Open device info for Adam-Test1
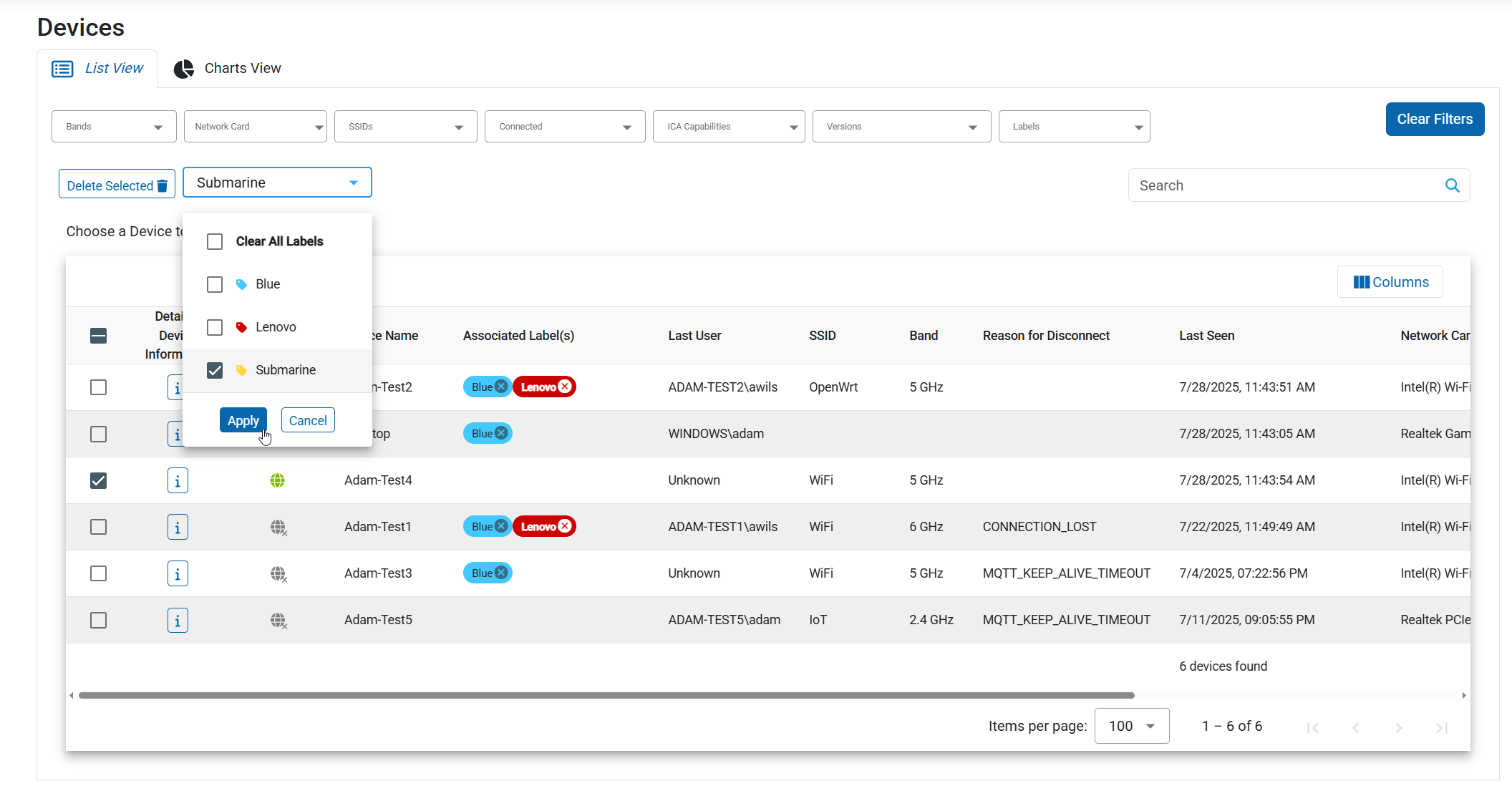The height and width of the screenshot is (791, 1512). pyautogui.click(x=178, y=527)
